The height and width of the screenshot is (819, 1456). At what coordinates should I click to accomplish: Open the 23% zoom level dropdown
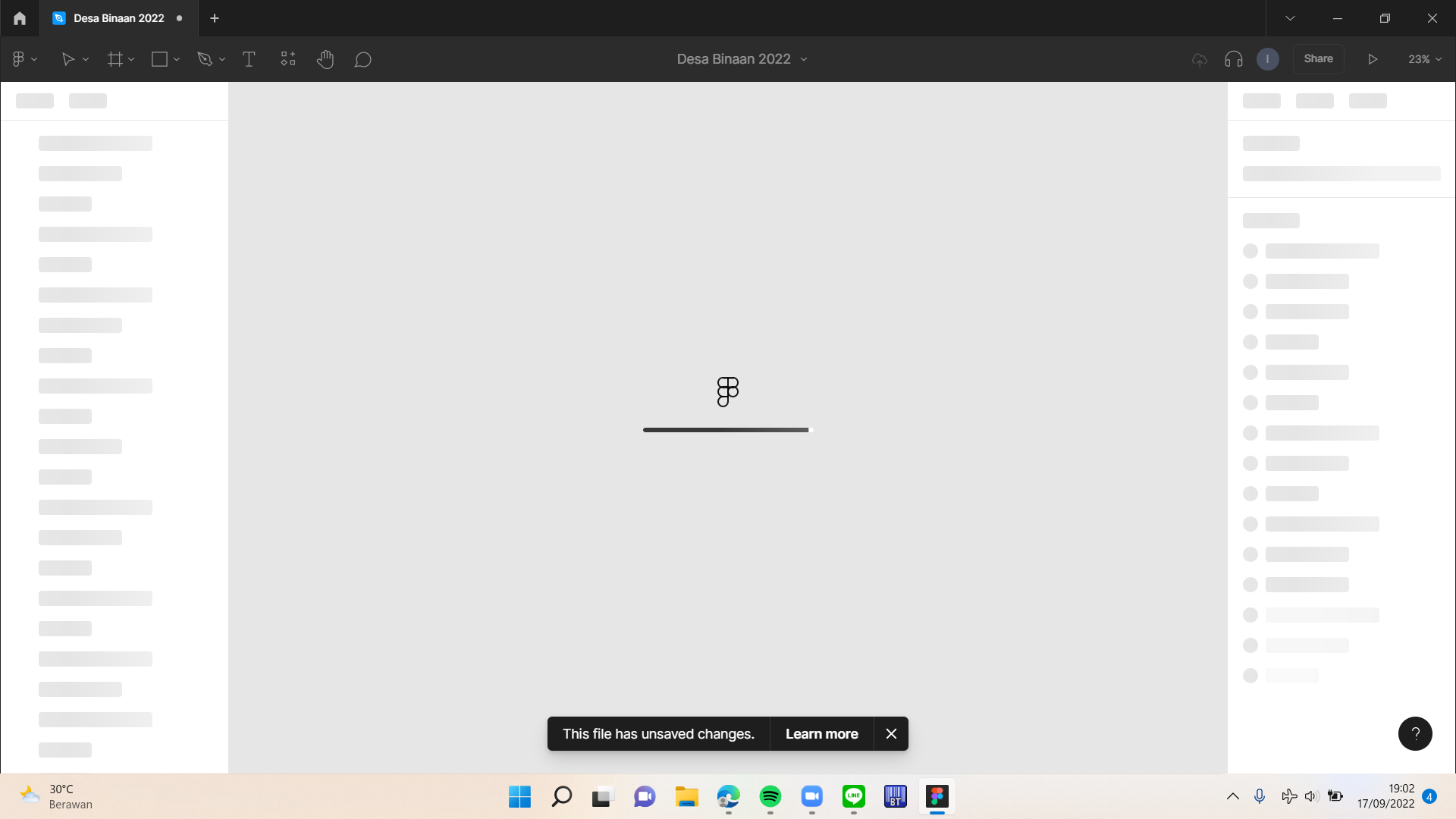tap(1425, 59)
